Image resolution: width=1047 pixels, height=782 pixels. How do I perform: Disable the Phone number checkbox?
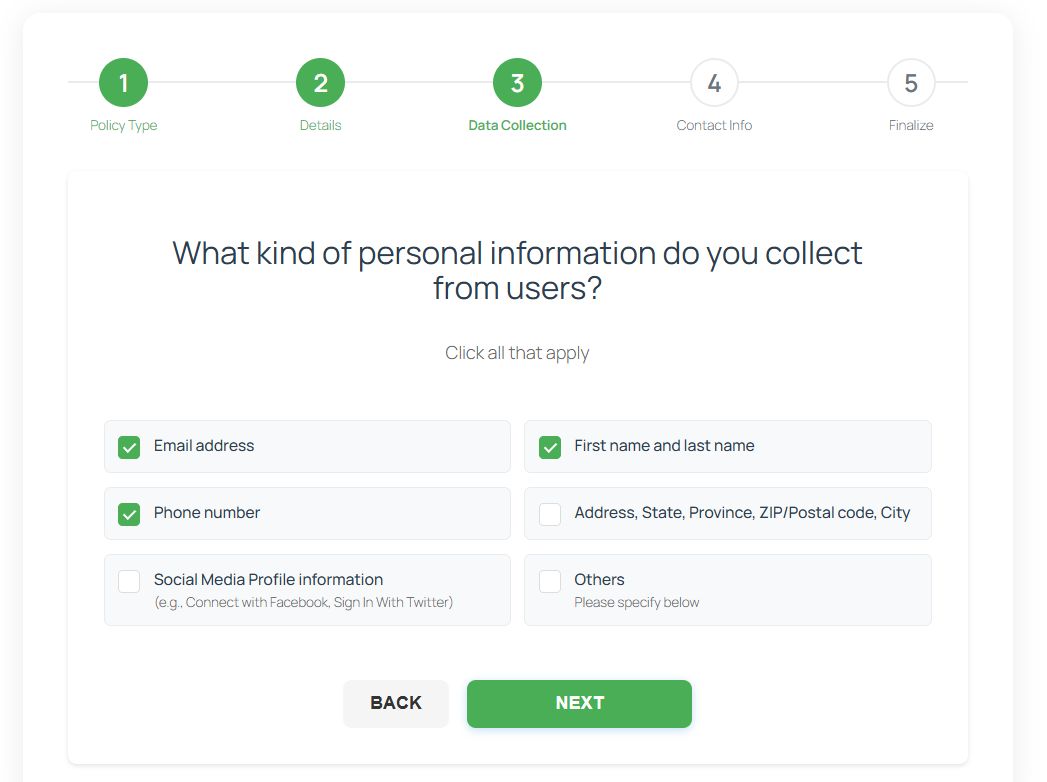[x=129, y=514]
